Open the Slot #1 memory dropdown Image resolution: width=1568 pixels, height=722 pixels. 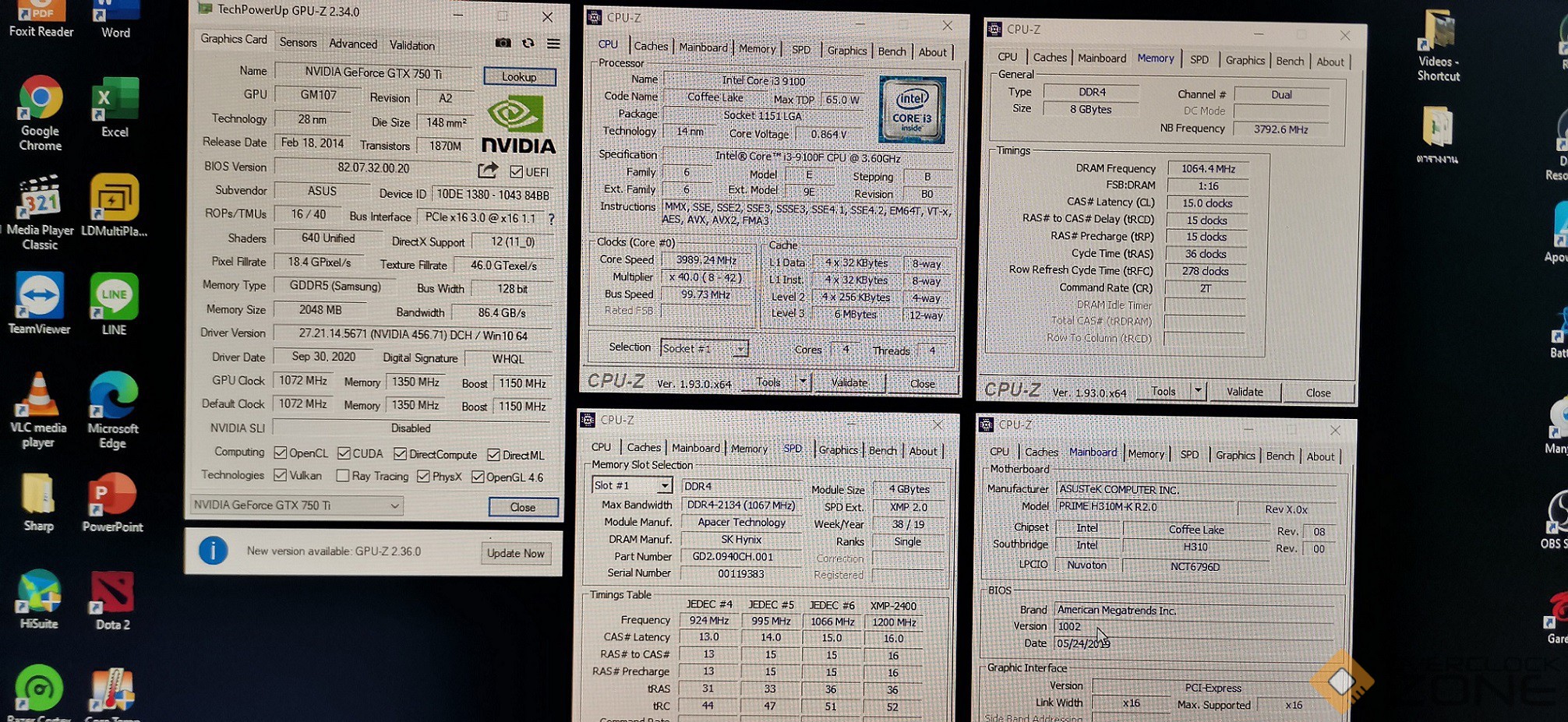(x=664, y=486)
